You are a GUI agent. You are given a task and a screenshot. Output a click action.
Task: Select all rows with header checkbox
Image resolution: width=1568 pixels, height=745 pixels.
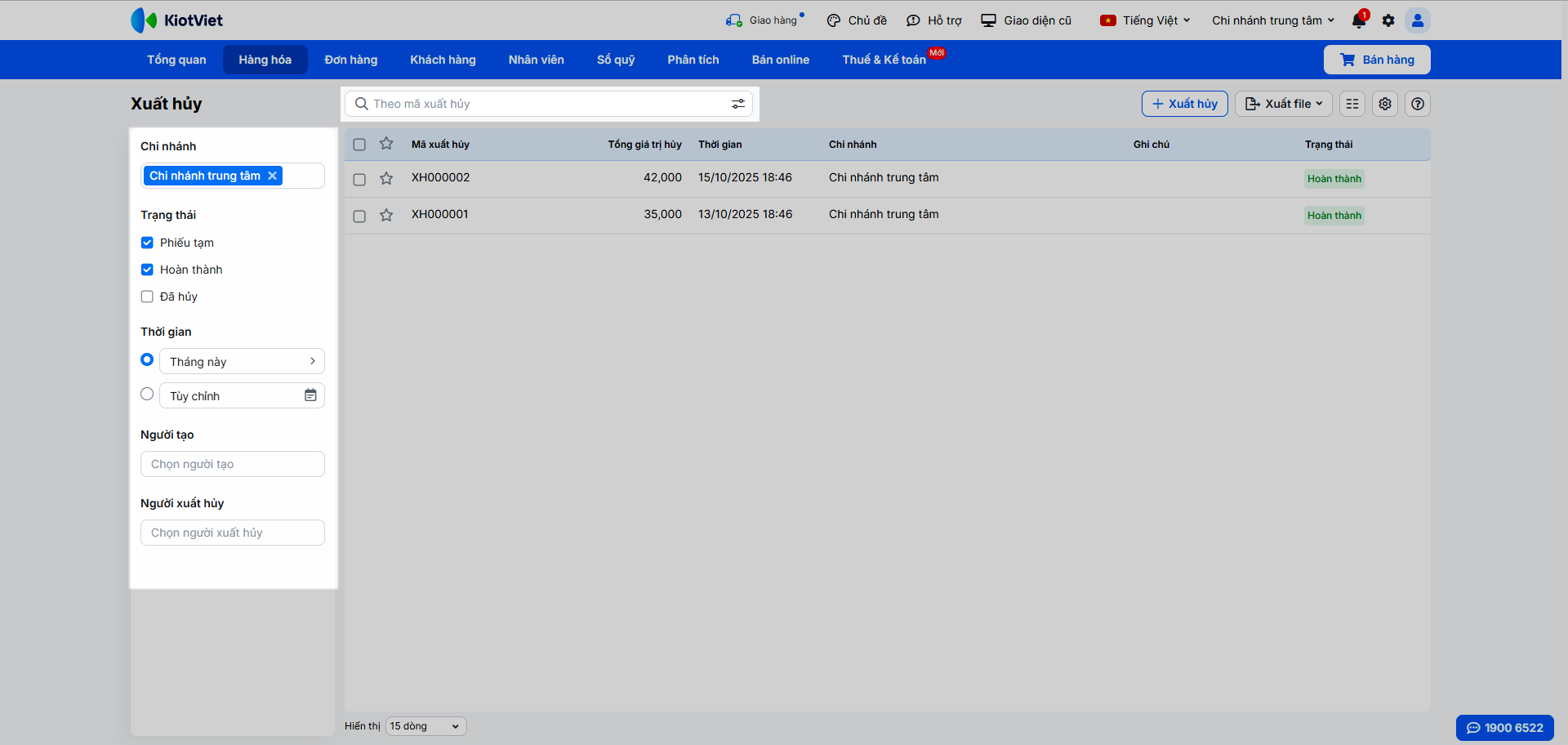[x=359, y=145]
